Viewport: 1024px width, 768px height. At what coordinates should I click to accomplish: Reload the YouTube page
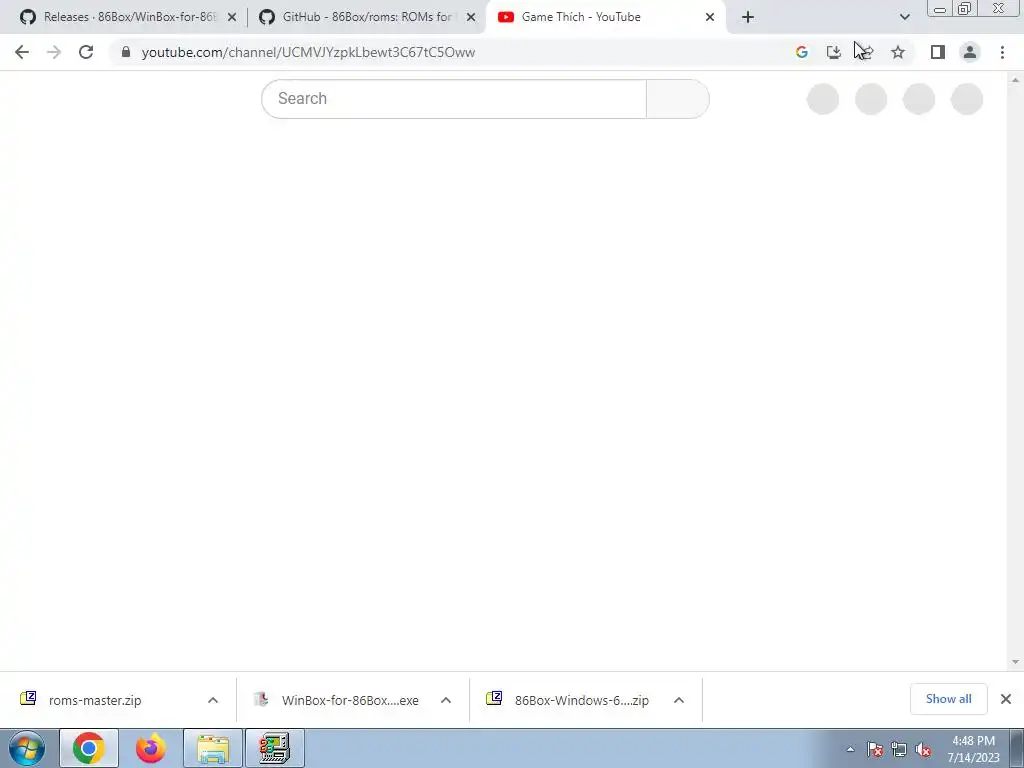click(86, 52)
